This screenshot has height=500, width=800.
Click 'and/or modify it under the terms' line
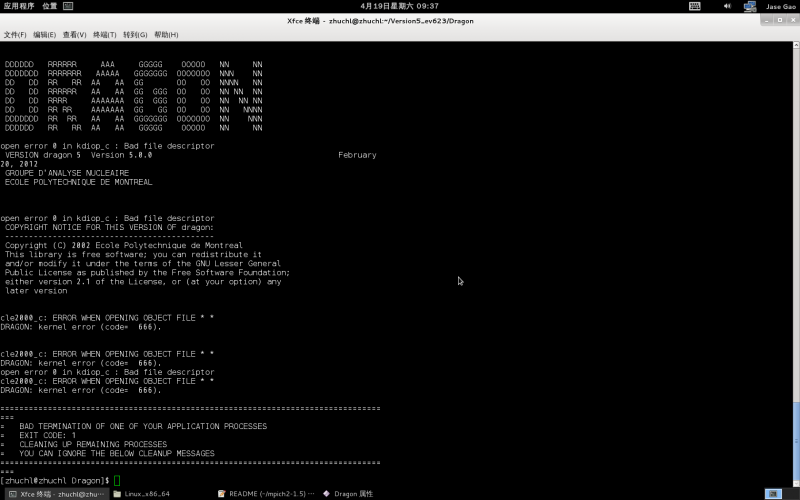click(143, 264)
